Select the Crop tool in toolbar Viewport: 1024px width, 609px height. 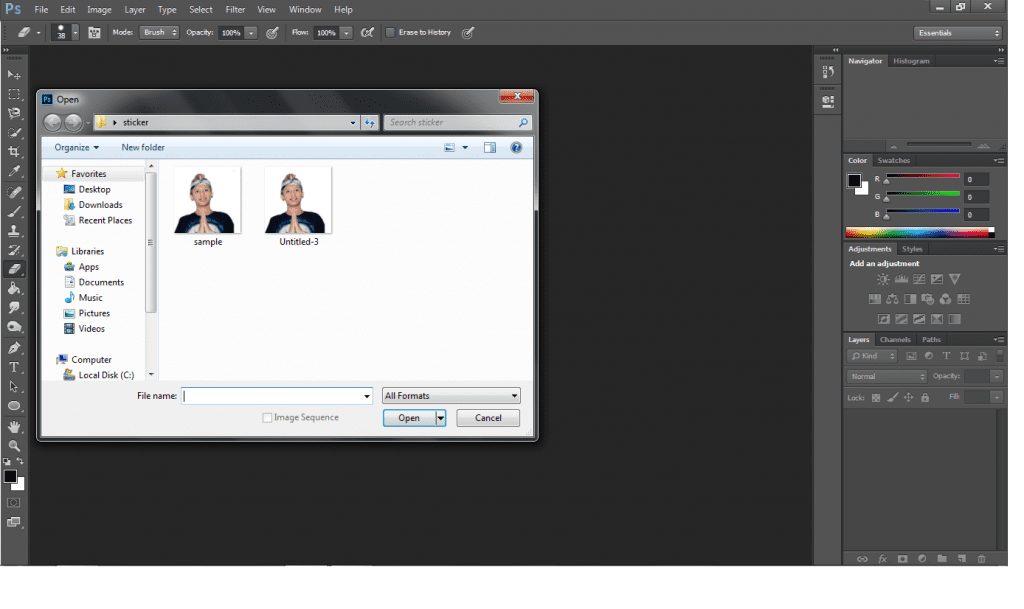[x=14, y=152]
